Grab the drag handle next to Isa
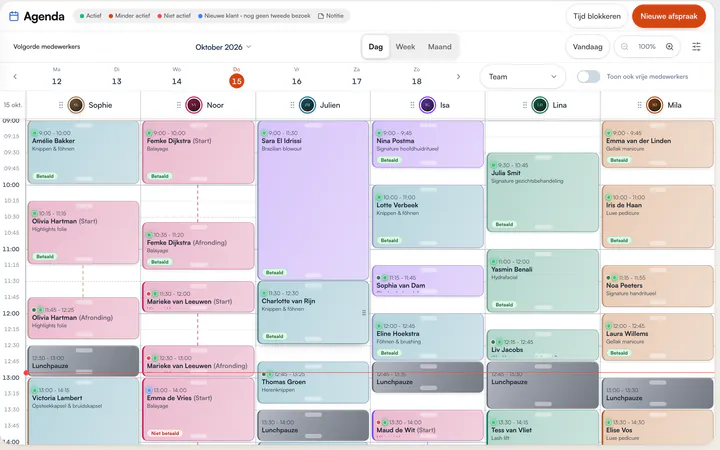The image size is (720, 450). (x=412, y=105)
